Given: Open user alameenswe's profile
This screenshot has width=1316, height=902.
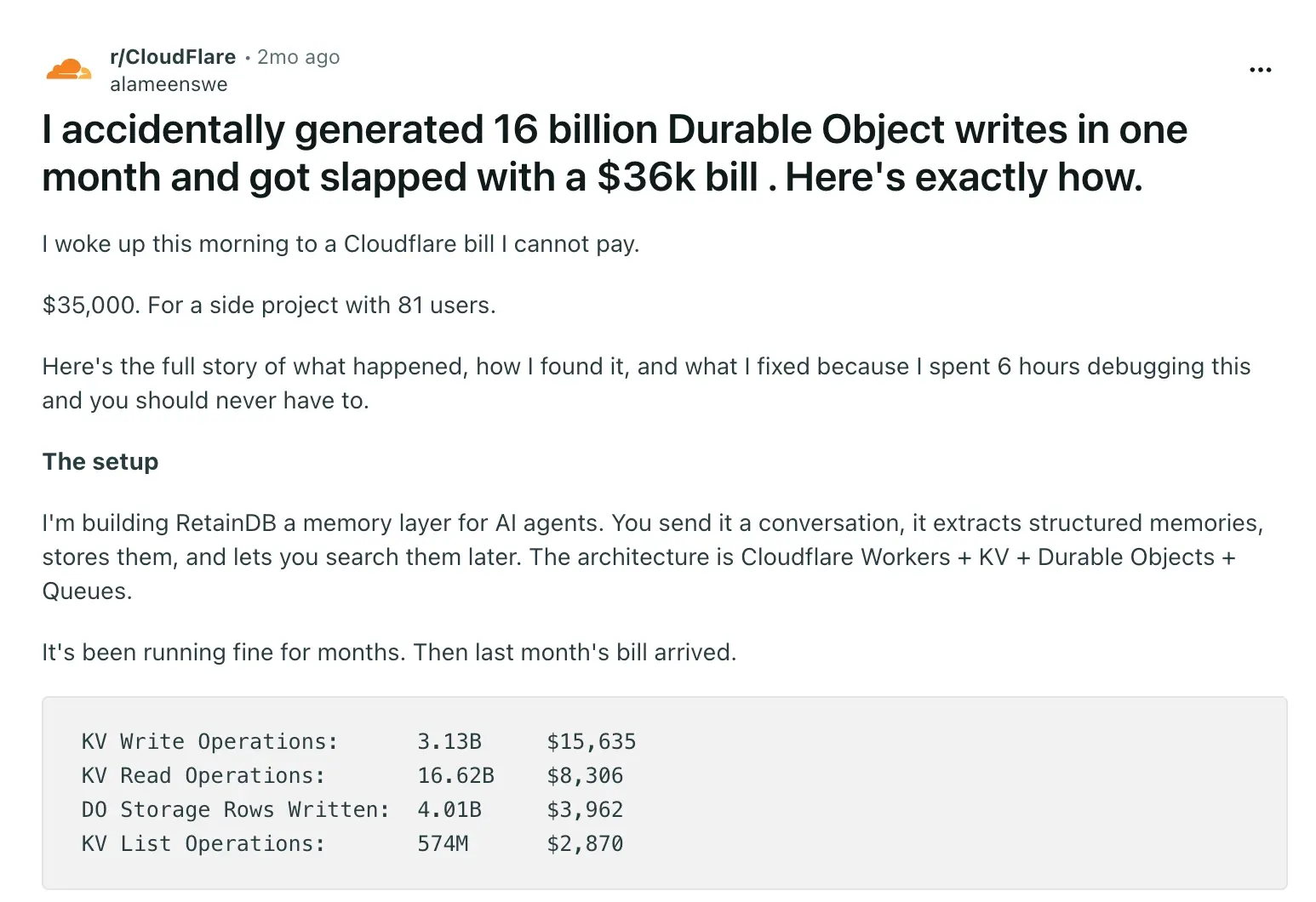Looking at the screenshot, I should click(x=169, y=84).
